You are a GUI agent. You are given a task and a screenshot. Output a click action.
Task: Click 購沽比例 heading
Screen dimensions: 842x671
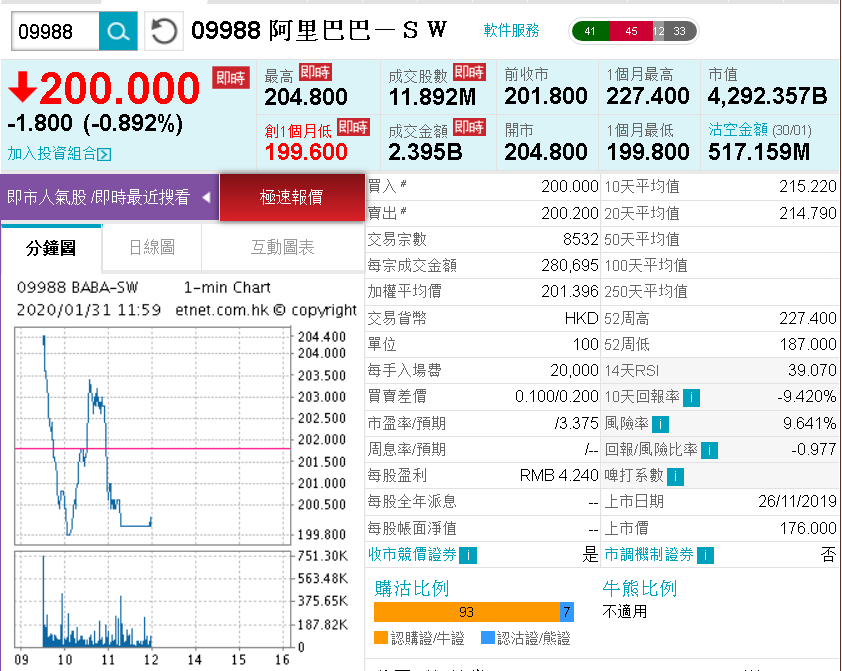click(411, 588)
